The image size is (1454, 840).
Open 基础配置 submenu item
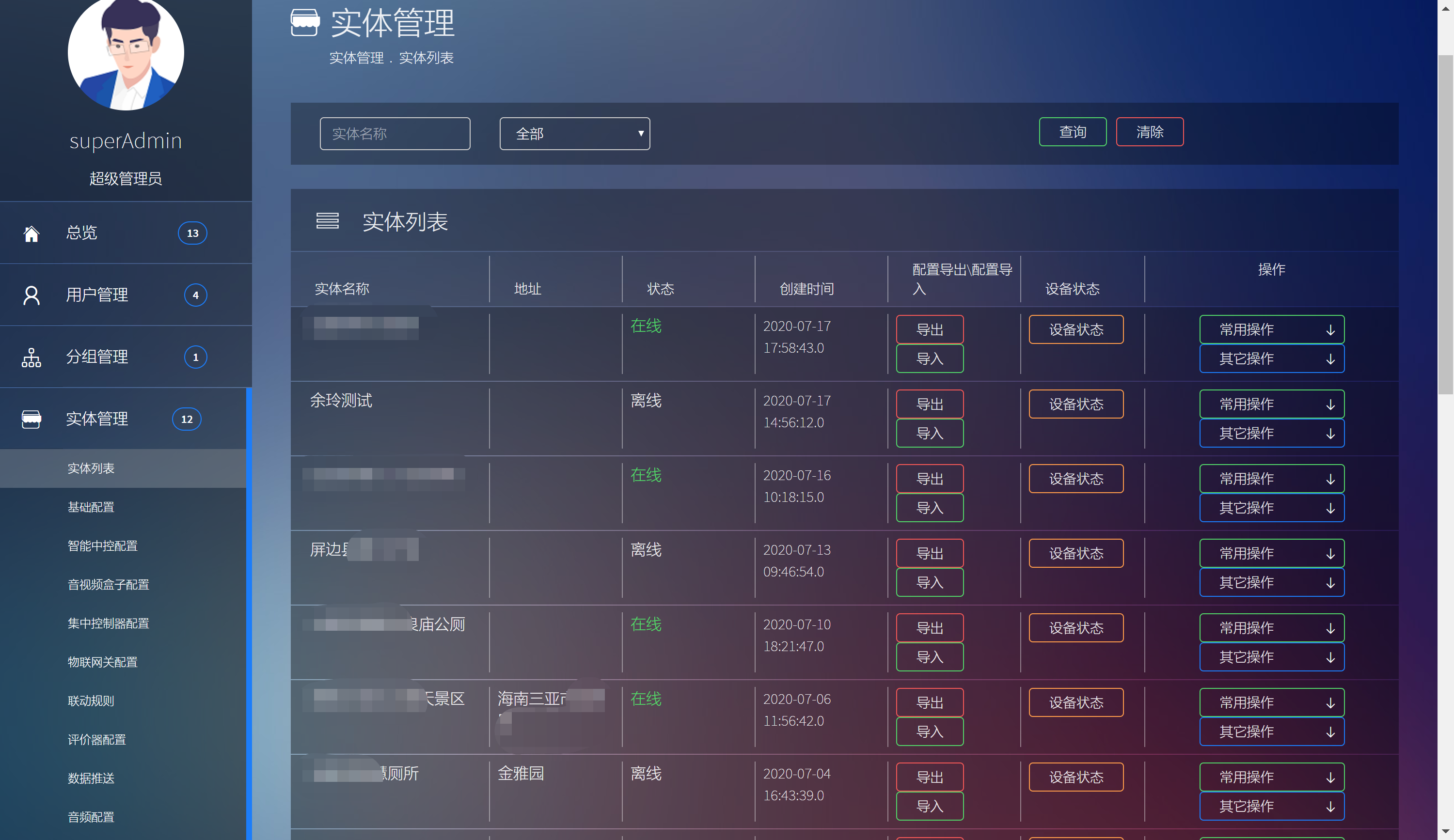tap(91, 507)
